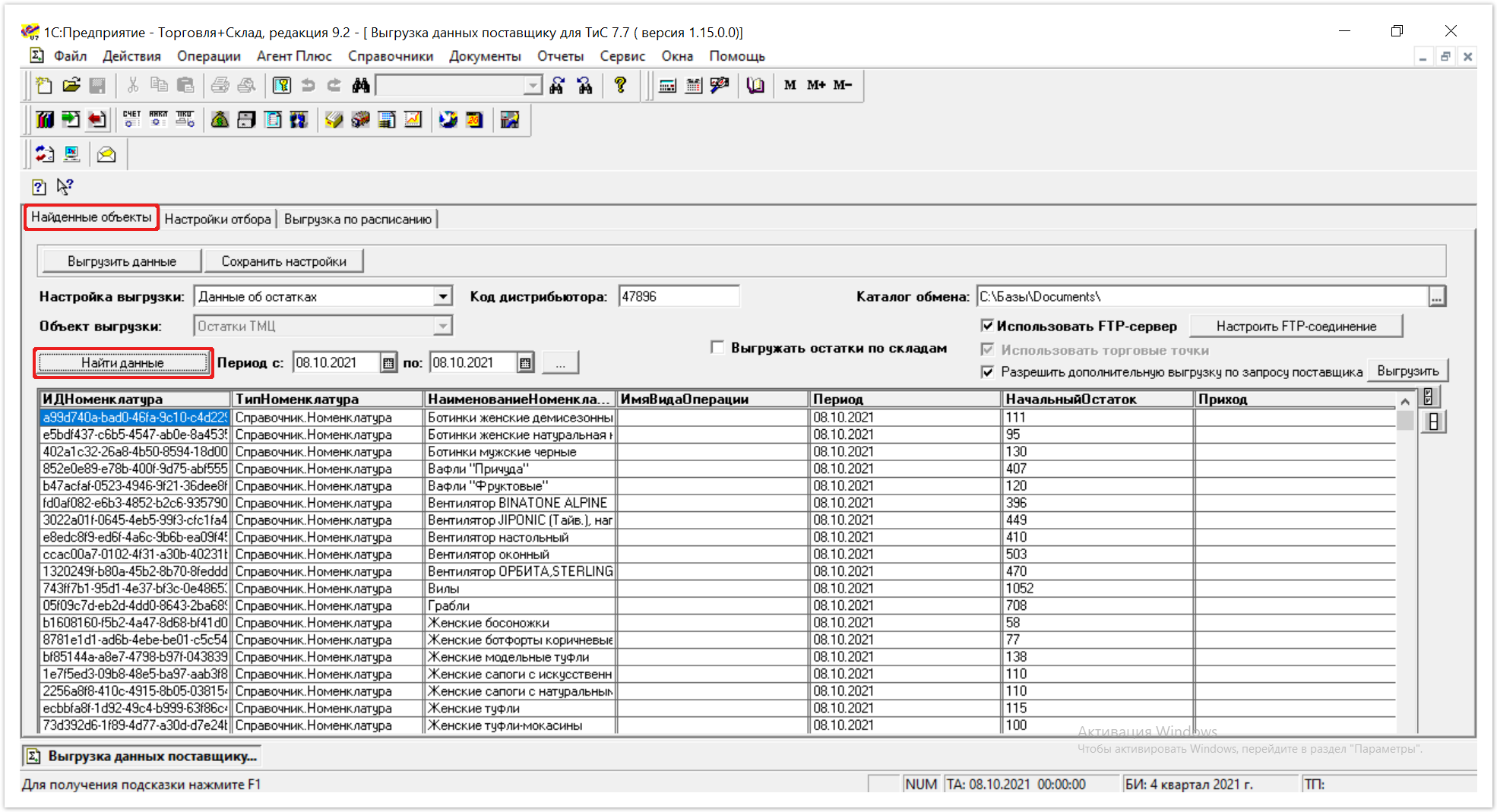Click the СЧЕТ invoice icon

click(x=131, y=119)
